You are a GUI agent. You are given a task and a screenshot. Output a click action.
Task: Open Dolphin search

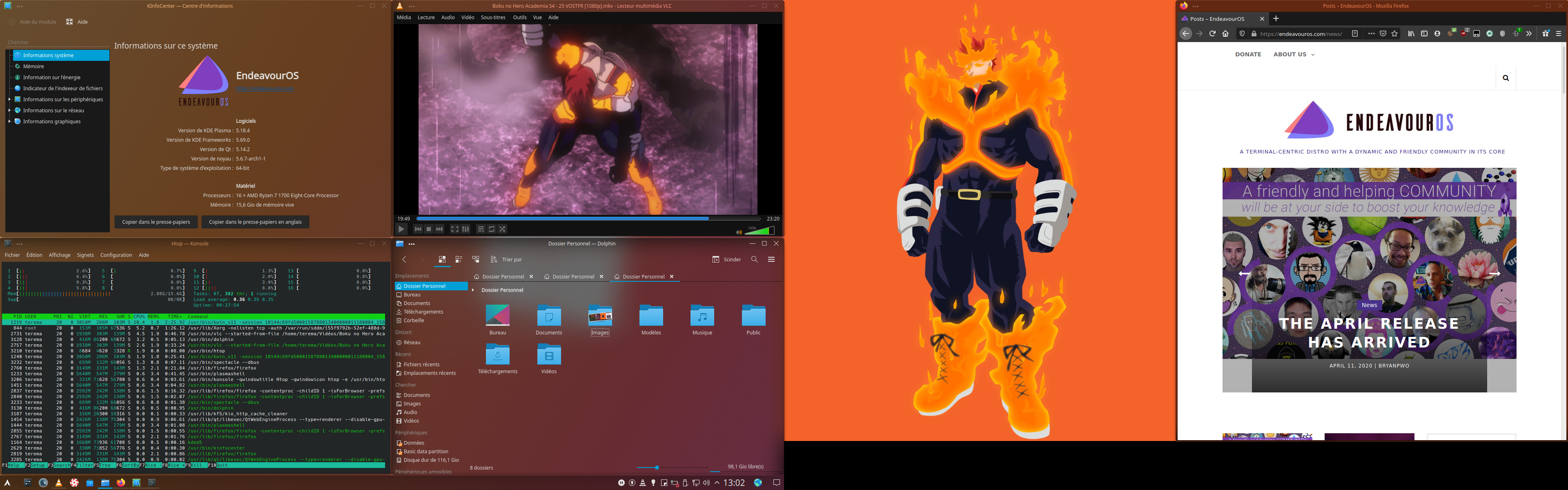[755, 259]
